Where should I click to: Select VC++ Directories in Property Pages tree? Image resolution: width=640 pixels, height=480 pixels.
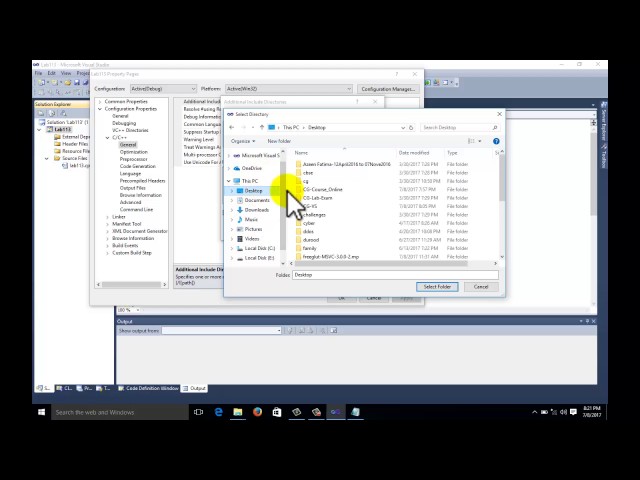pyautogui.click(x=130, y=130)
